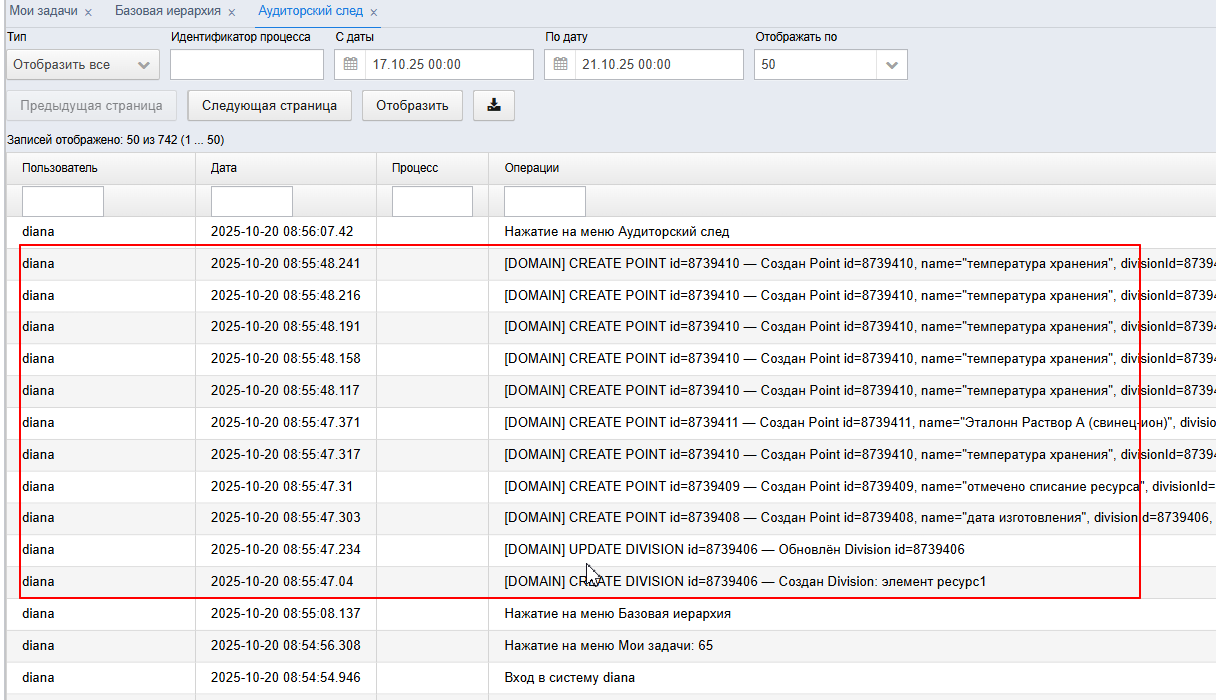Expand the Тип dropdown showing Отобразить все
The width and height of the screenshot is (1216, 700).
click(83, 64)
